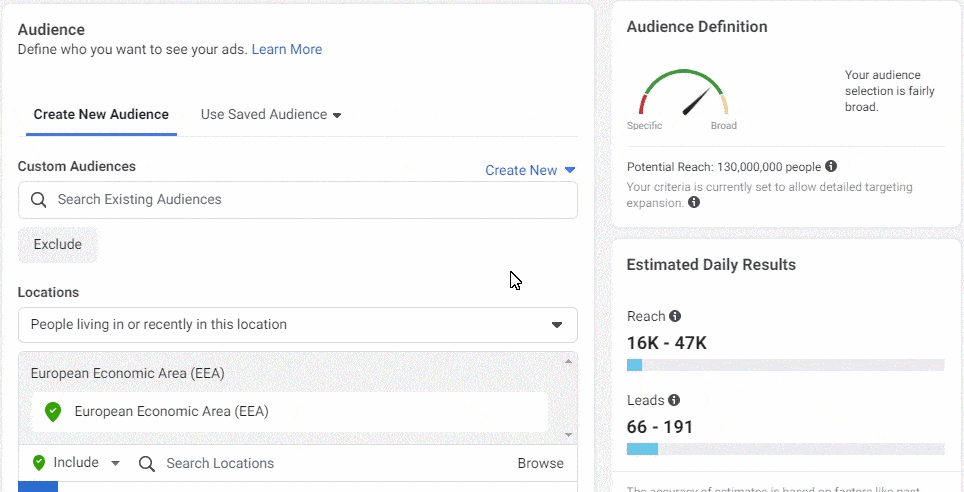Open the Reach info tooltip icon
The height and width of the screenshot is (492, 964).
(x=675, y=316)
